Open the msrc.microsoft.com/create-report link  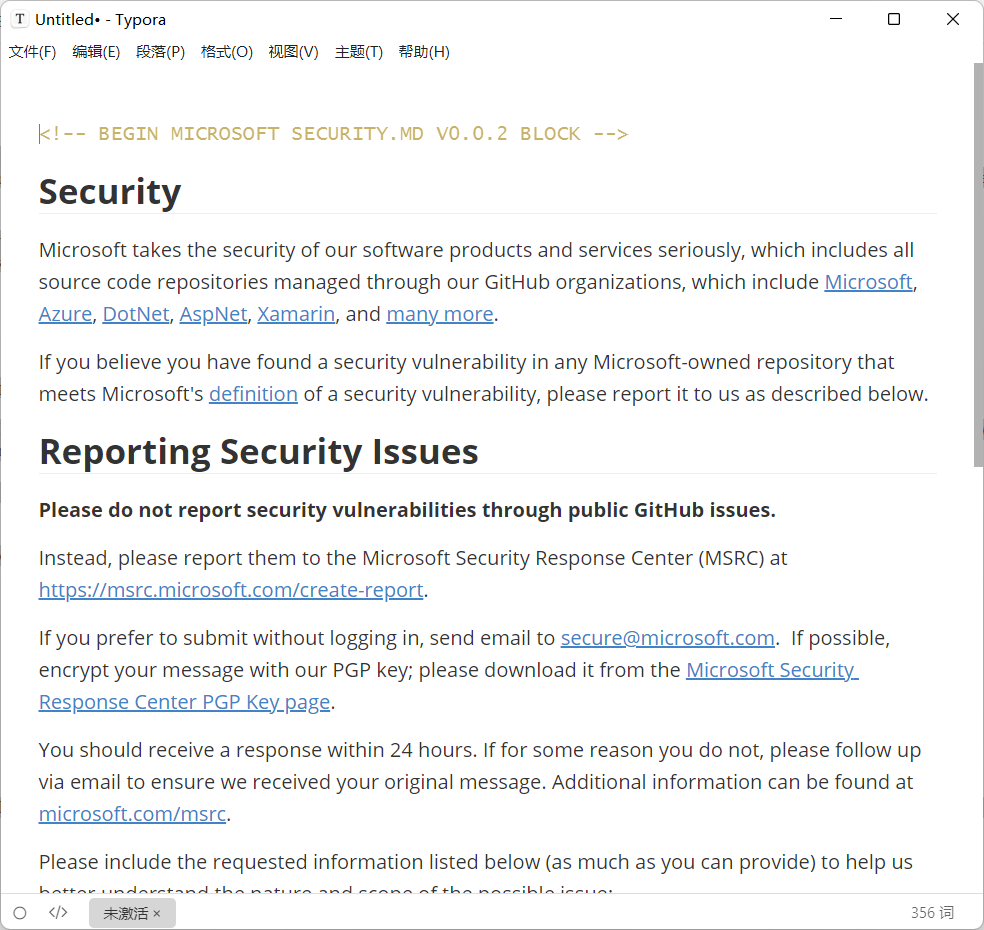point(231,591)
